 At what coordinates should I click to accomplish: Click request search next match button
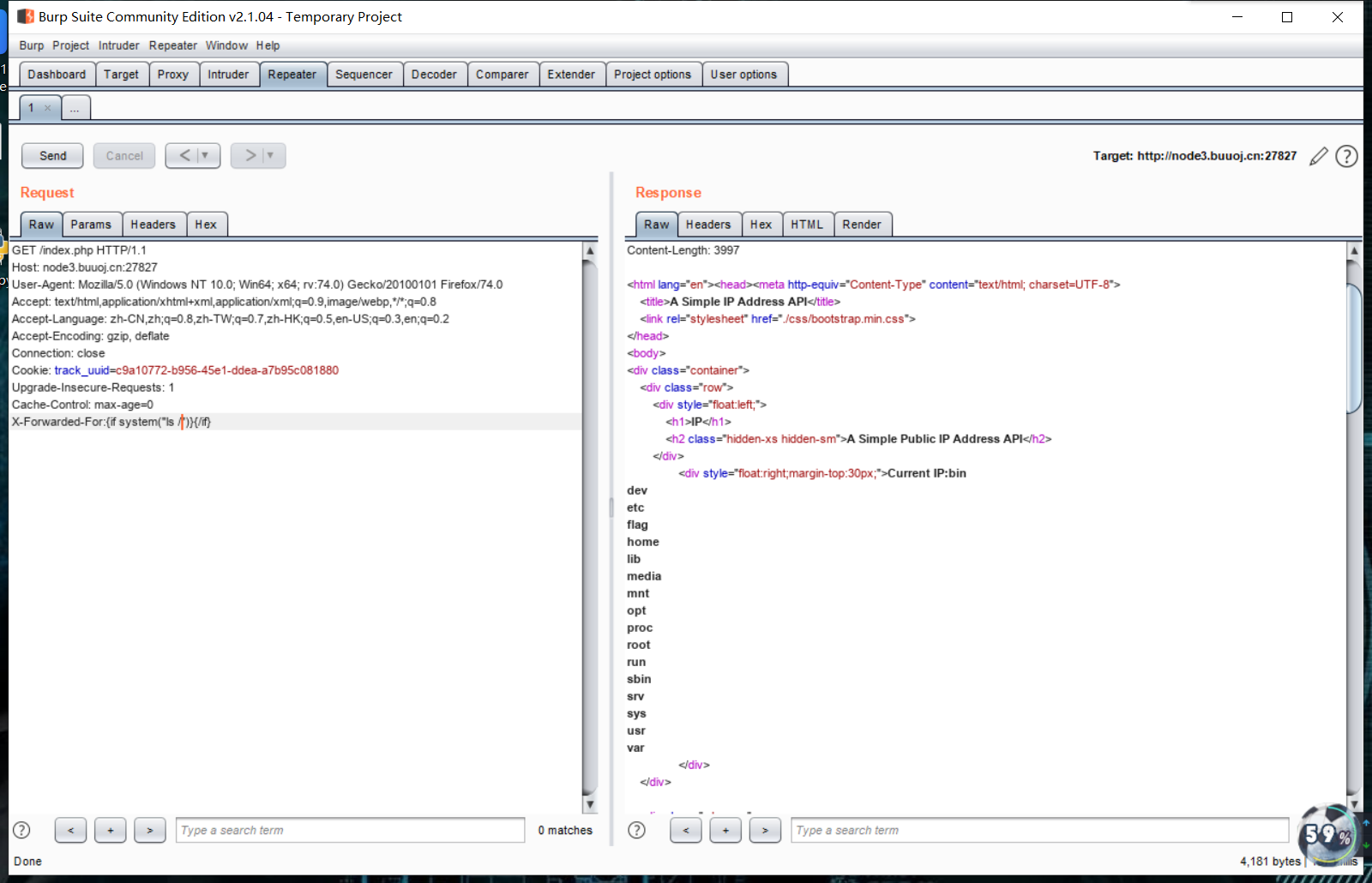click(x=150, y=830)
